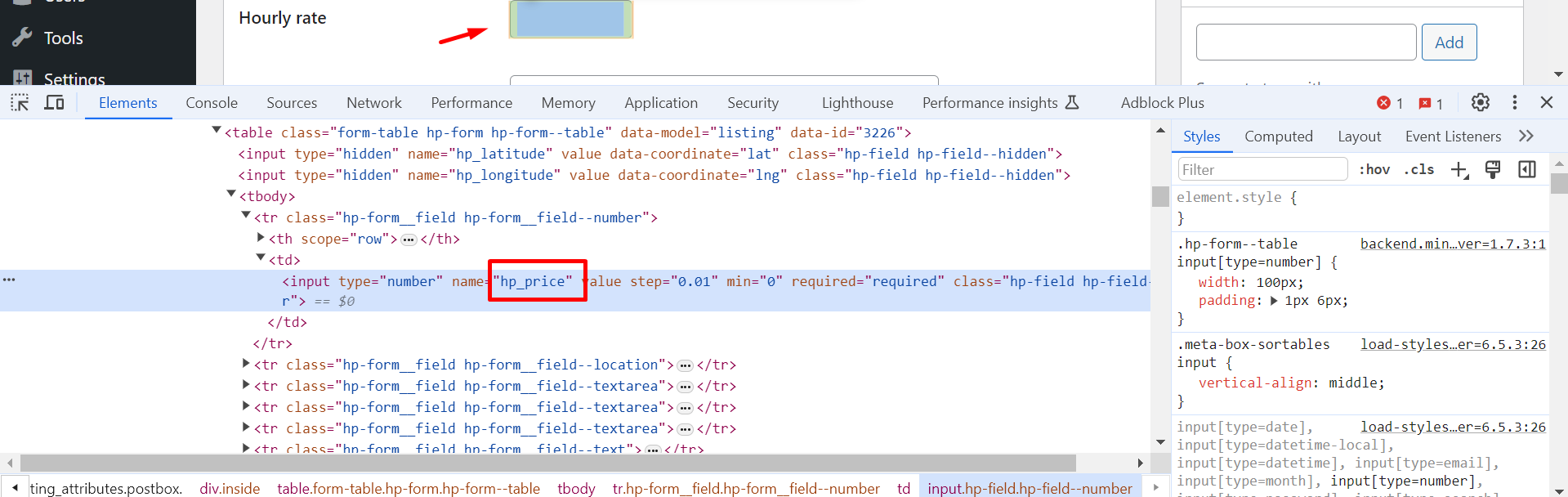Toggle the rendering emulations paintbrush icon

click(1493, 169)
